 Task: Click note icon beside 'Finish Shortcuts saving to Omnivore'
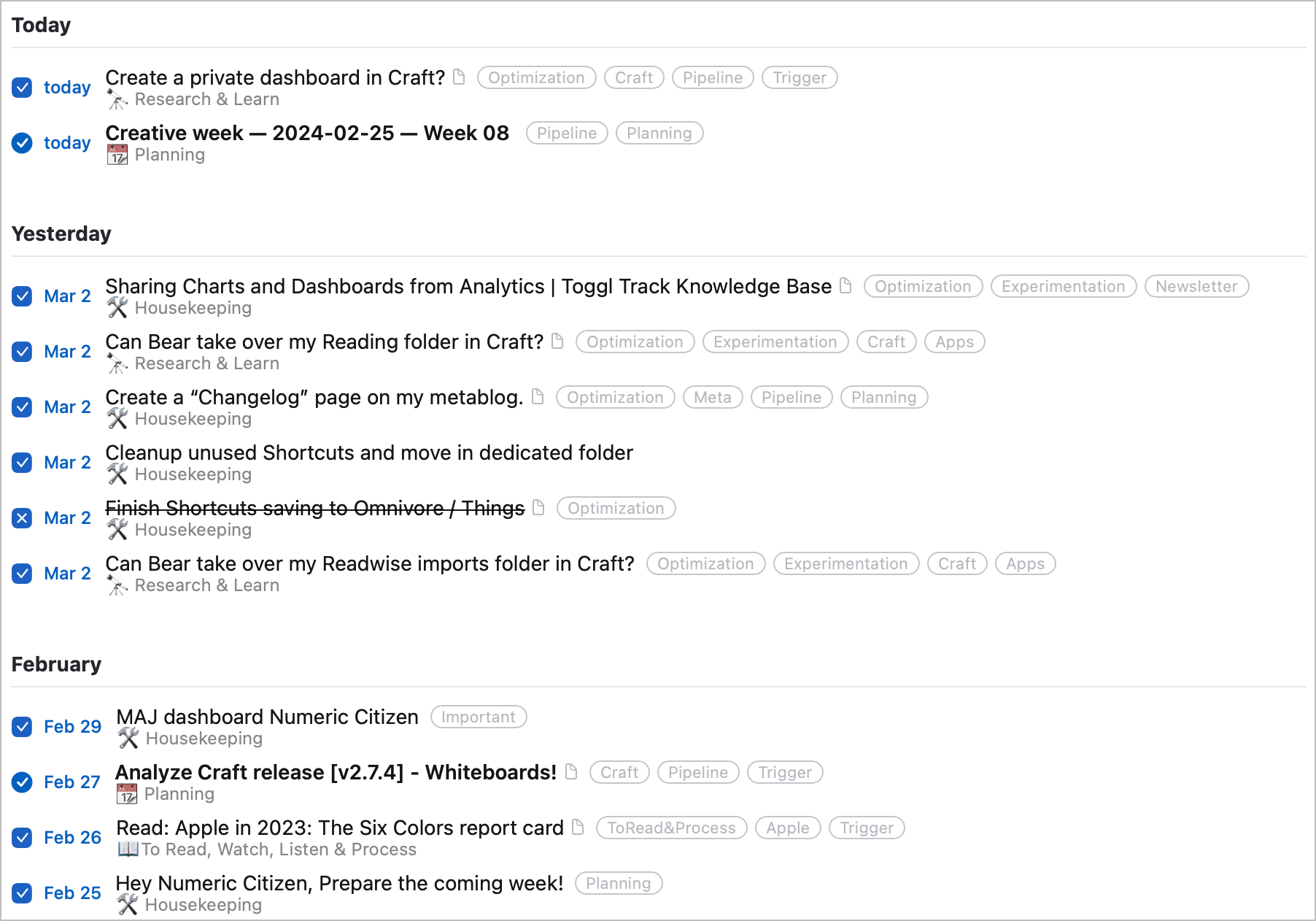point(538,507)
